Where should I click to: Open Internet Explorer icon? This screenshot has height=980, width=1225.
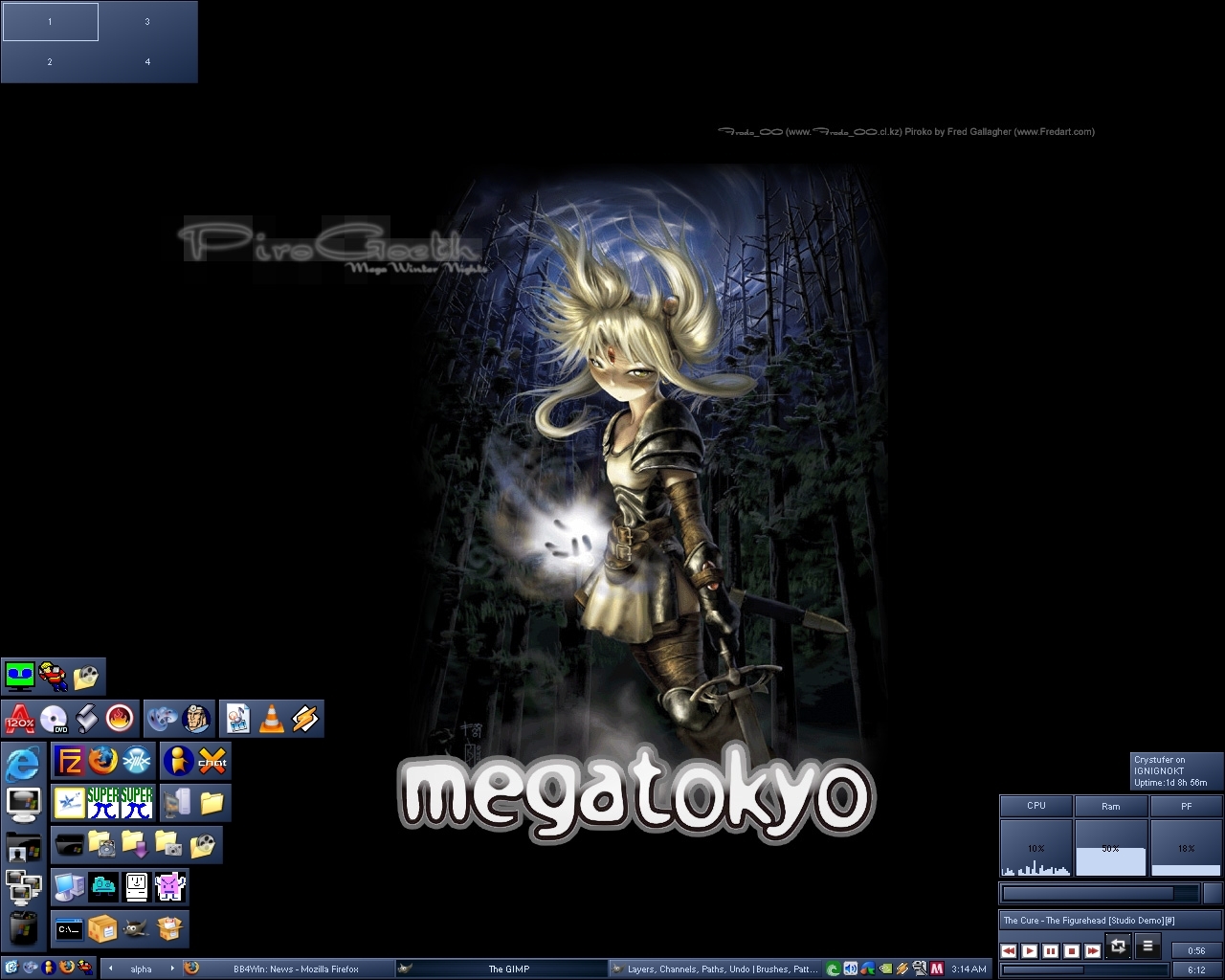(x=23, y=763)
